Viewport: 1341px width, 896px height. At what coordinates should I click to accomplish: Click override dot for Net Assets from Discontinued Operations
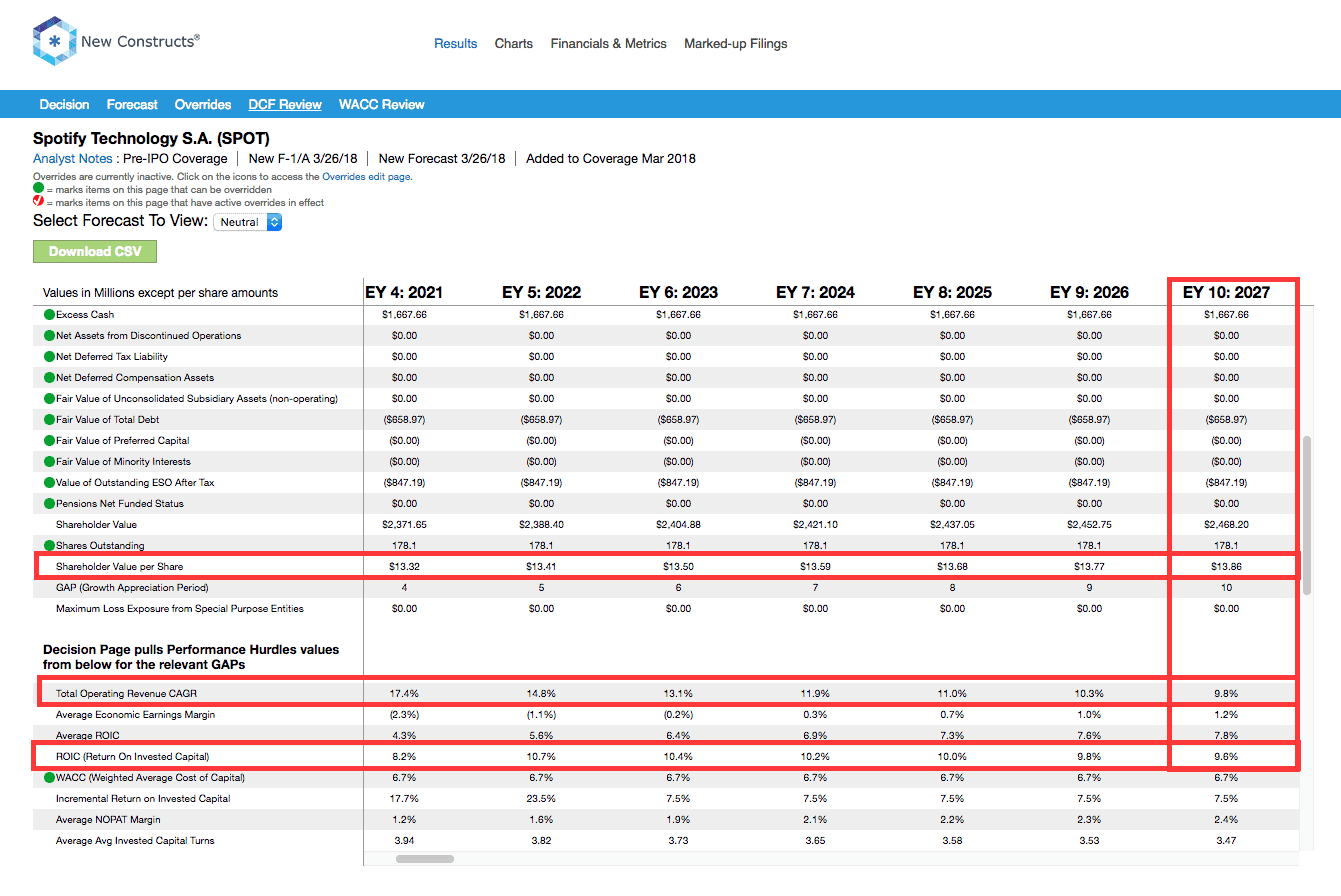tap(49, 336)
